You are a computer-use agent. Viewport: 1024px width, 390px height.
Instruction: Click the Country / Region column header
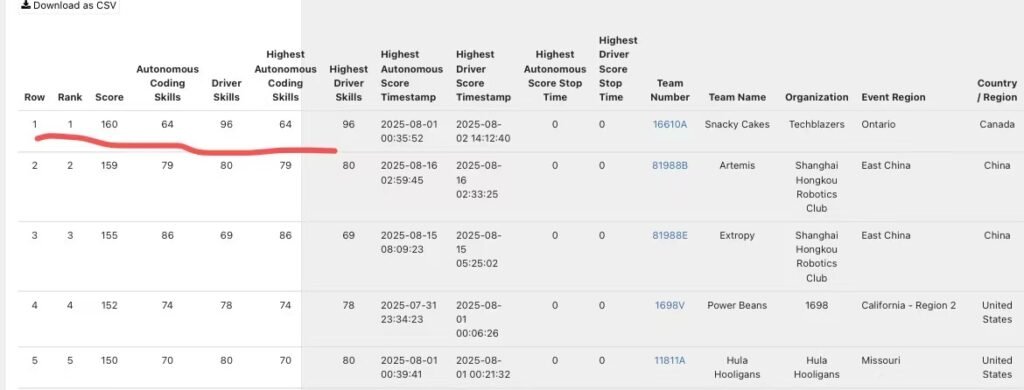(997, 90)
